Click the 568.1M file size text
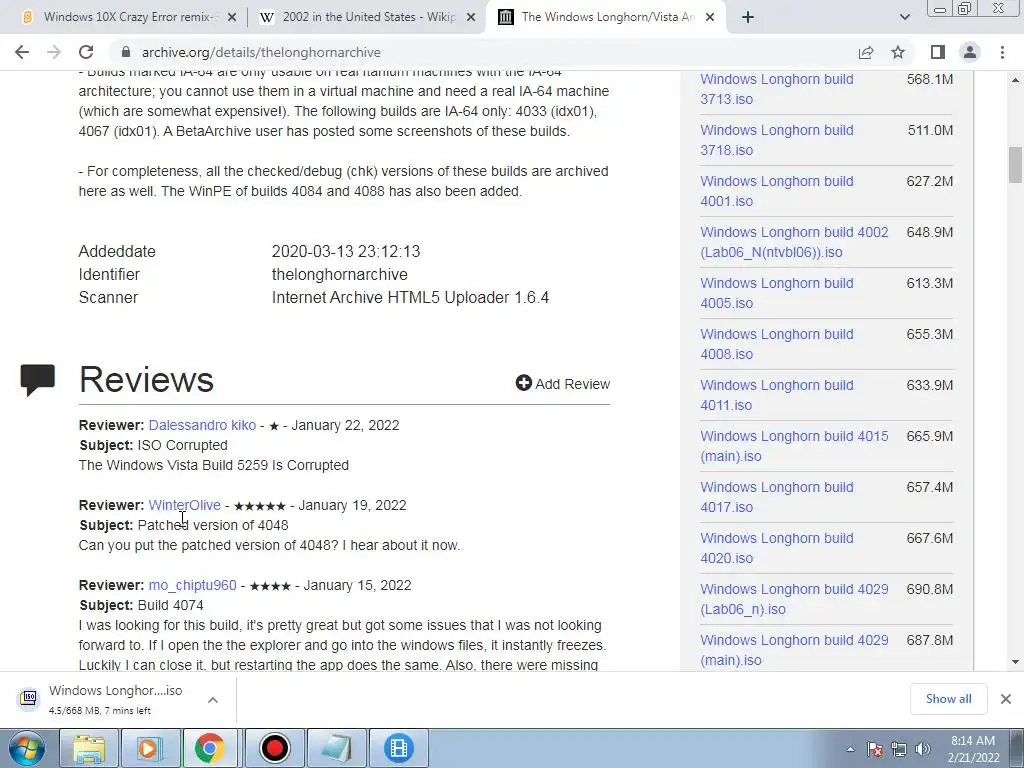Viewport: 1024px width, 768px height. point(929,79)
